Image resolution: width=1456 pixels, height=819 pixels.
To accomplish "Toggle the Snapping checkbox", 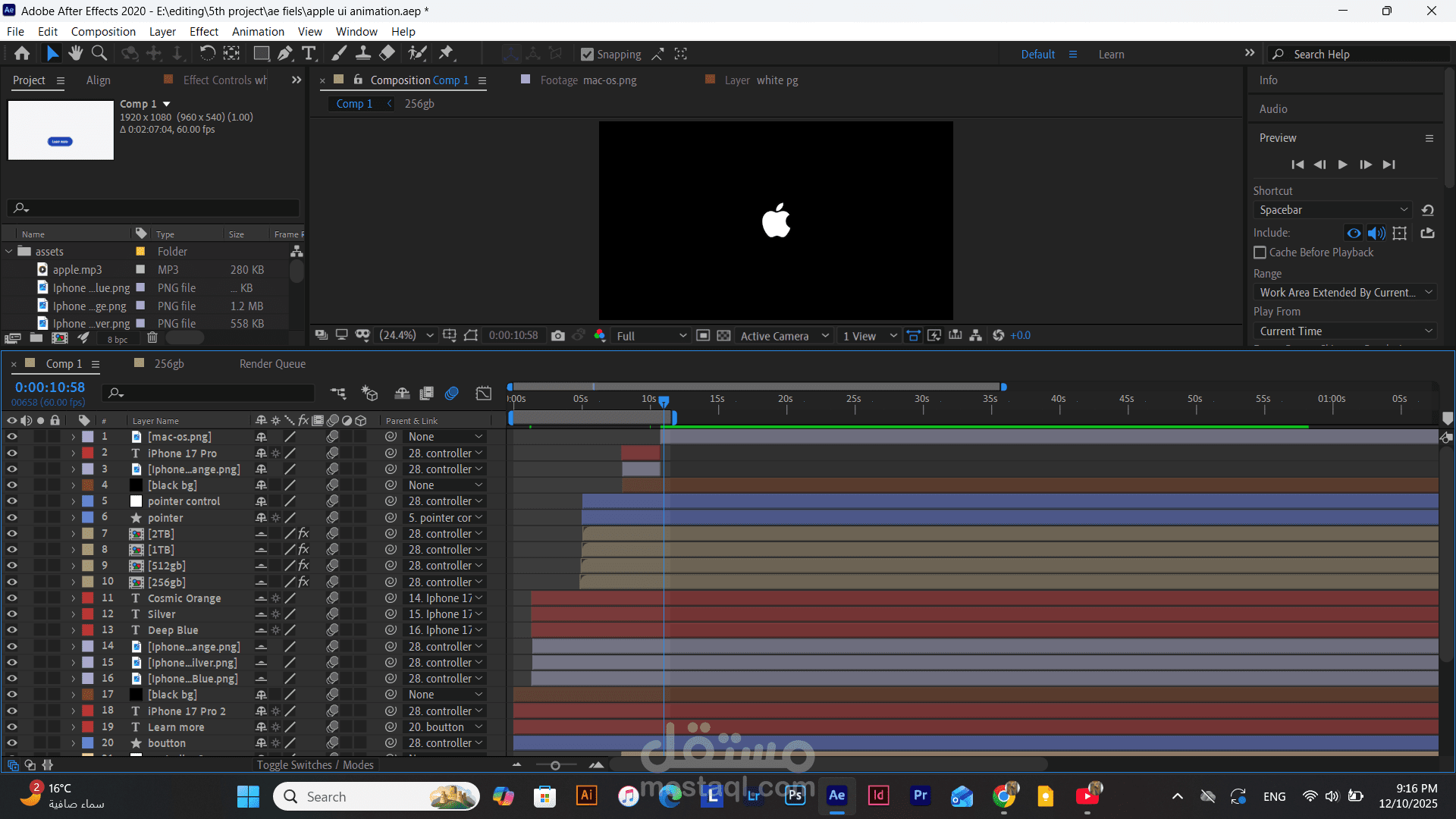I will [x=587, y=55].
